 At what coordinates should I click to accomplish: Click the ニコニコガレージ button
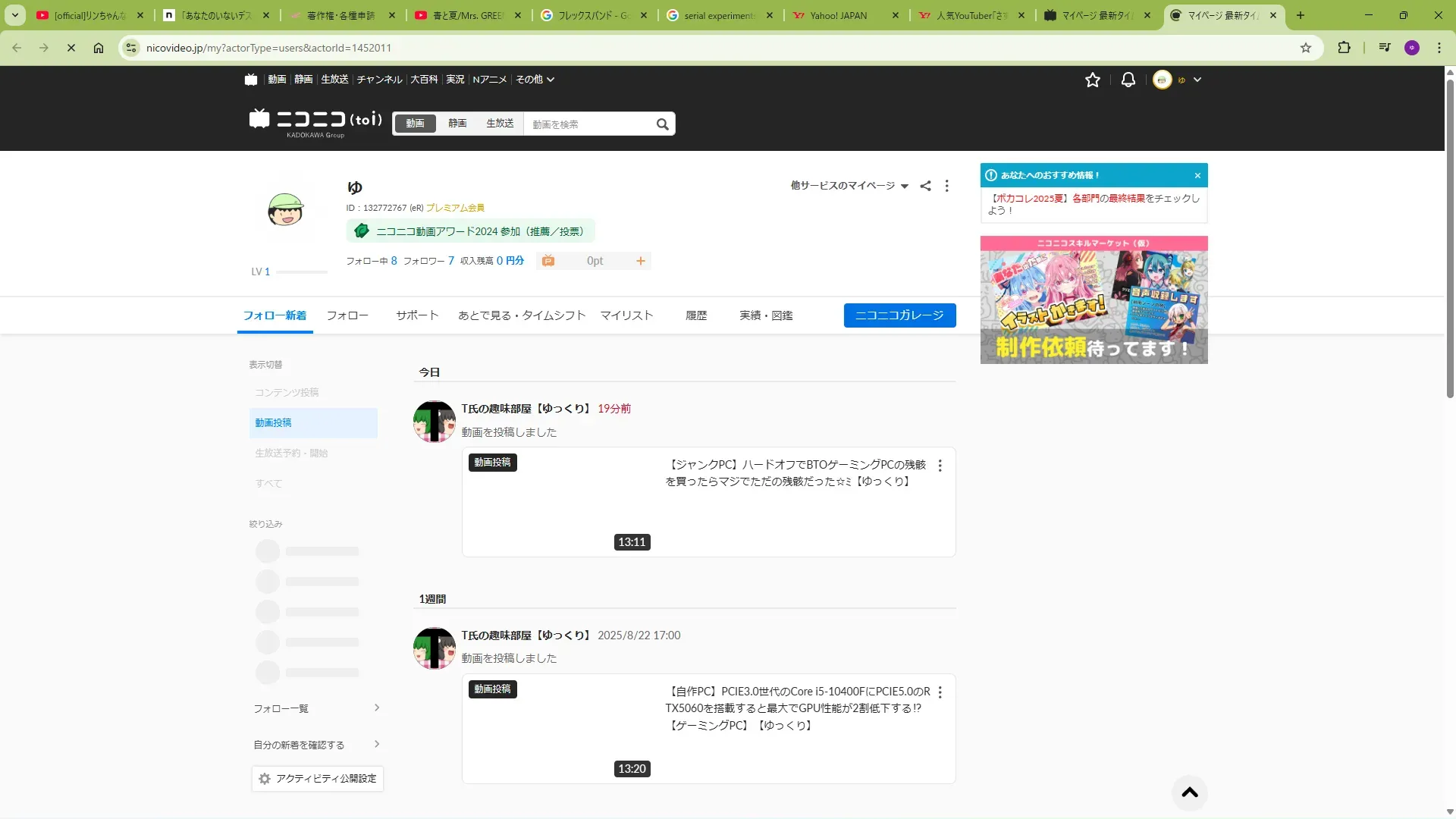(899, 315)
